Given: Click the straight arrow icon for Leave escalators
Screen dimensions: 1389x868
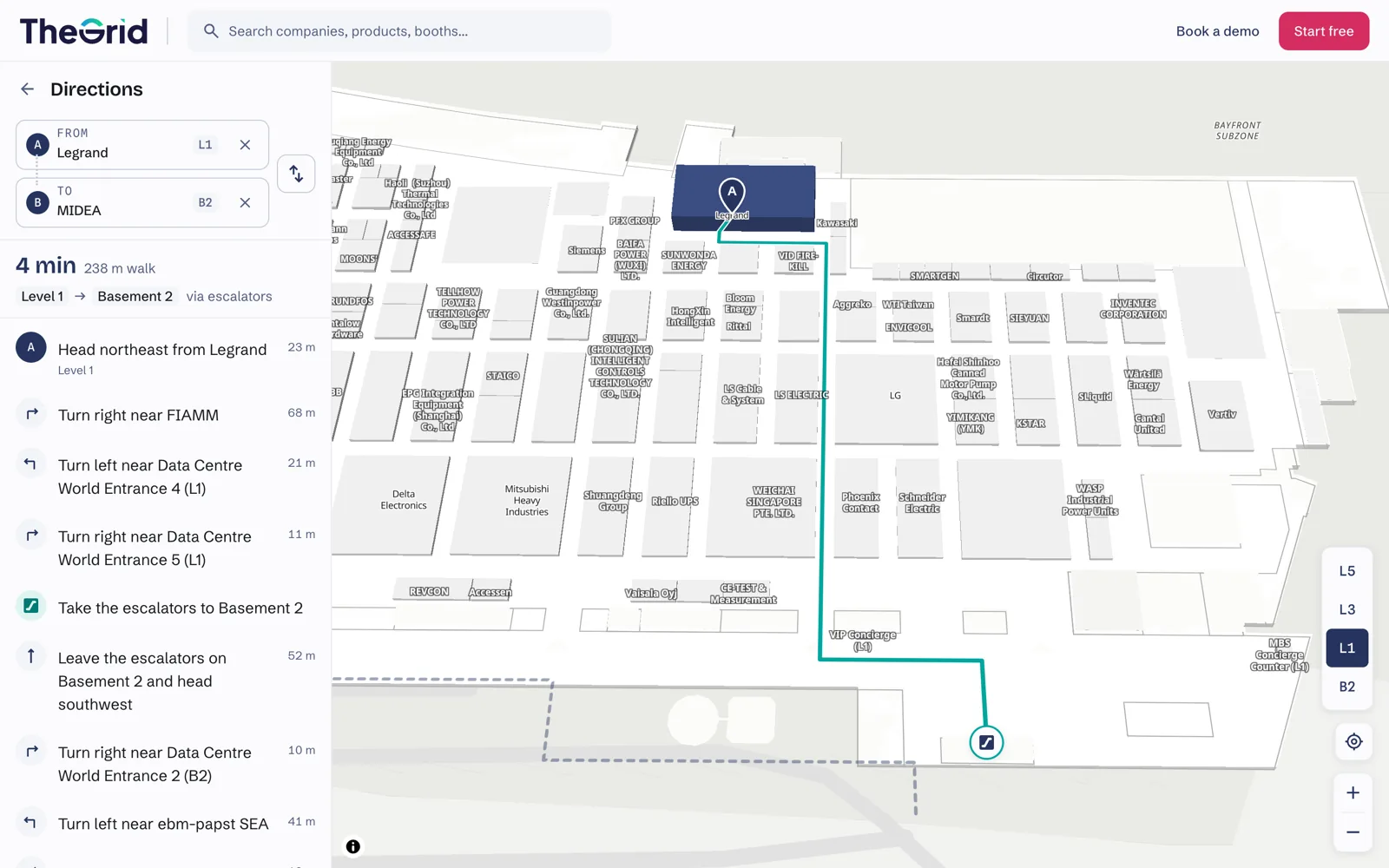Looking at the screenshot, I should 31,656.
